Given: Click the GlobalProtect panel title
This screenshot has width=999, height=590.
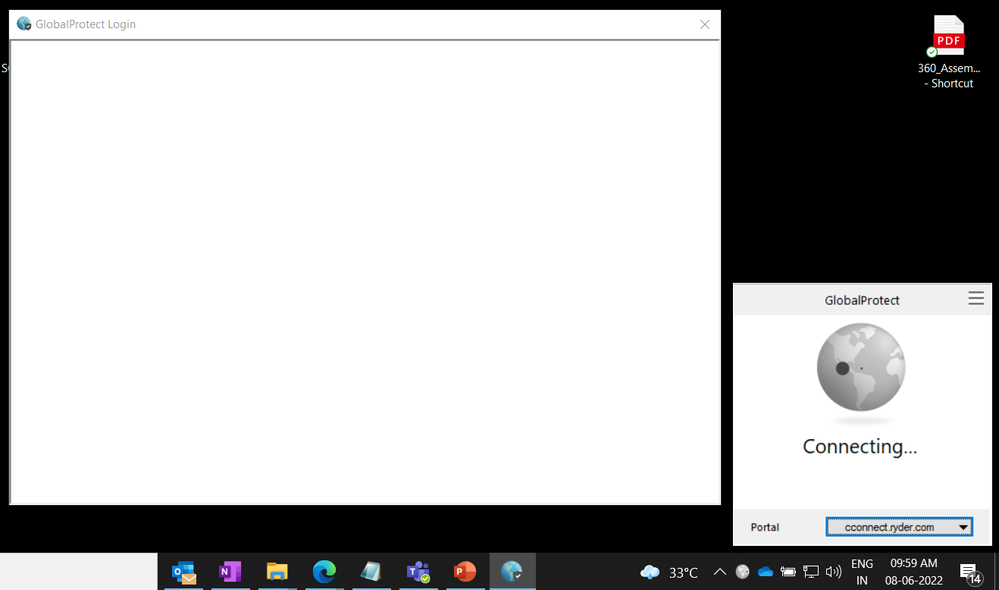Looking at the screenshot, I should tap(861, 300).
